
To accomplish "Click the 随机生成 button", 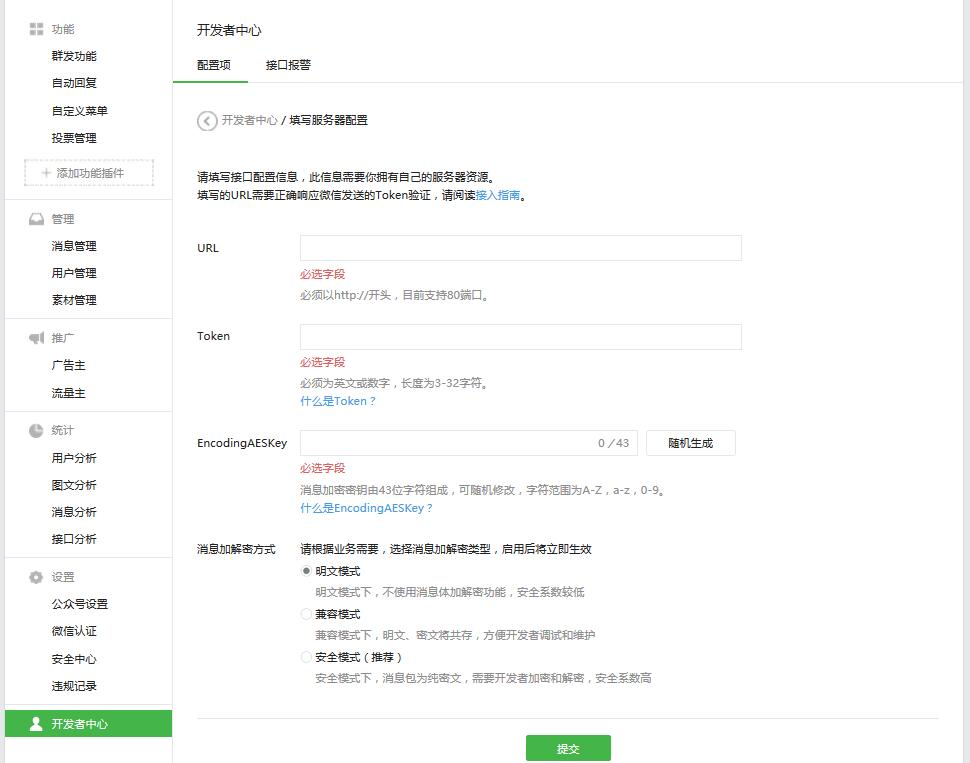I will pos(691,443).
